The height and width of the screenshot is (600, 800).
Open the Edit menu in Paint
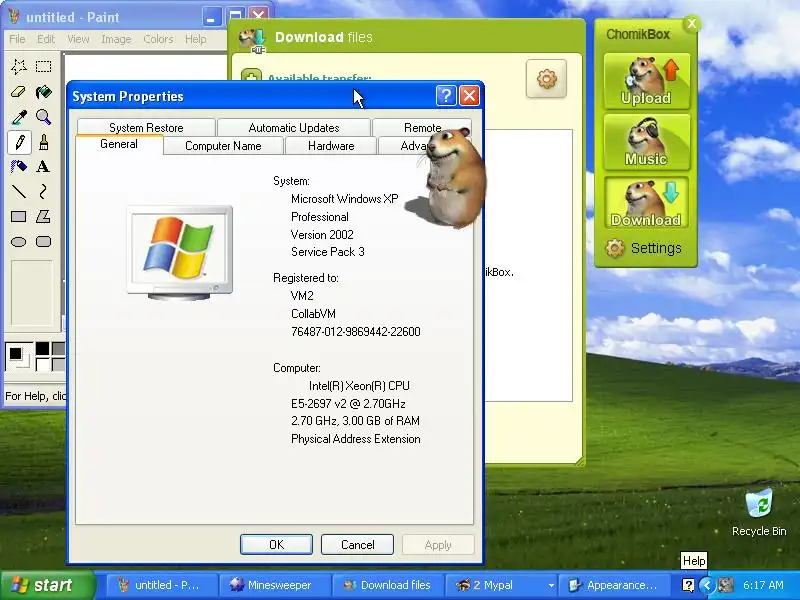[x=45, y=39]
